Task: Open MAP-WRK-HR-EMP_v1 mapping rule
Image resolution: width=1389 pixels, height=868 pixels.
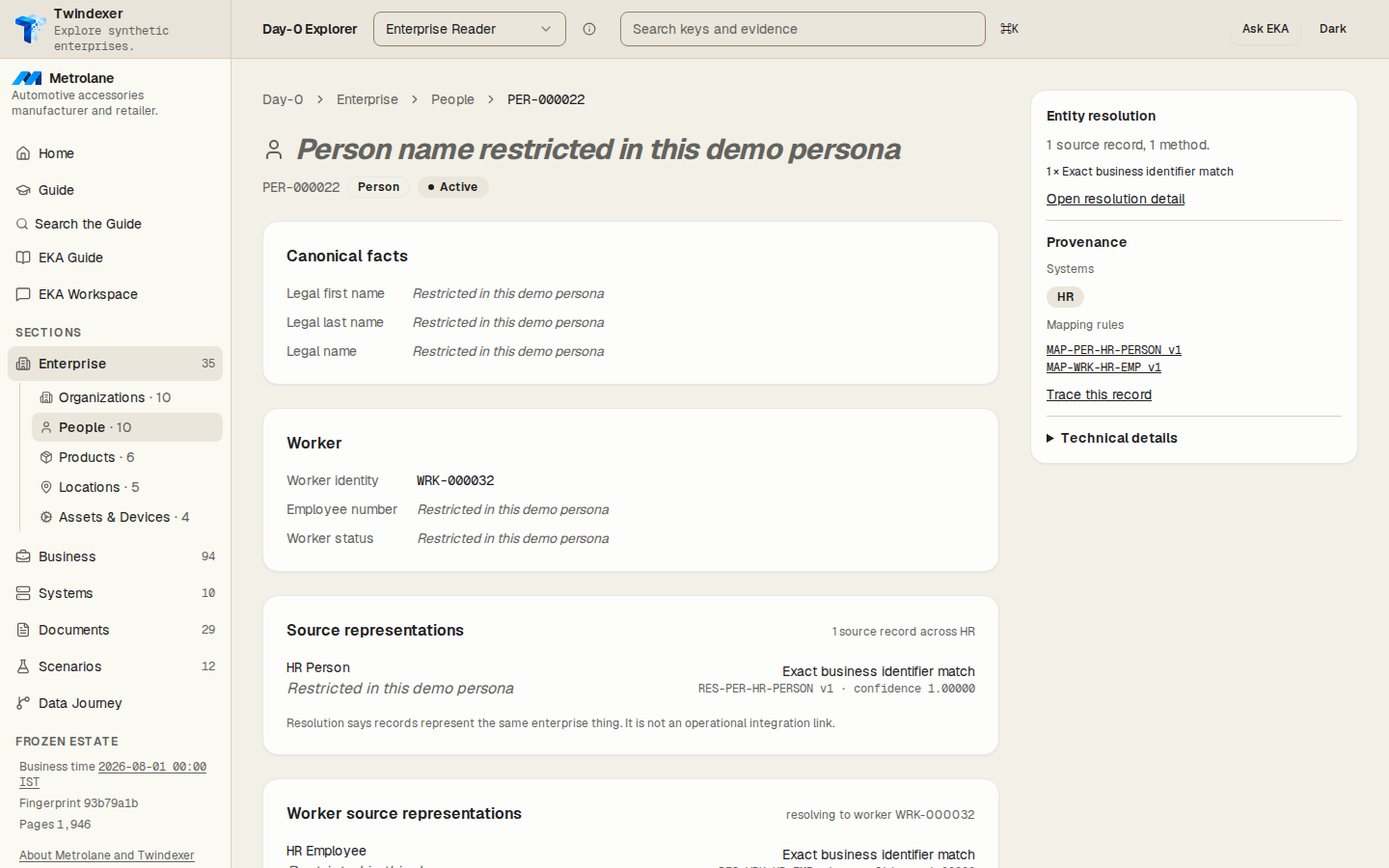Action: (x=1103, y=367)
